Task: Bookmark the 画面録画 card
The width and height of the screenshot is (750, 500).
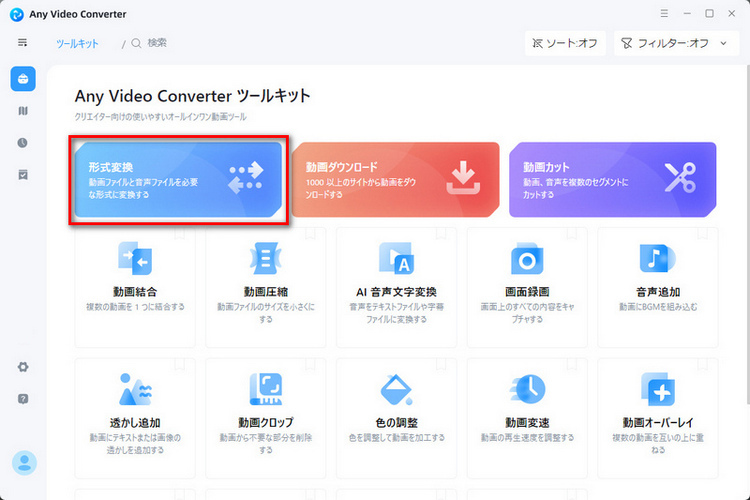Action: pos(572,234)
